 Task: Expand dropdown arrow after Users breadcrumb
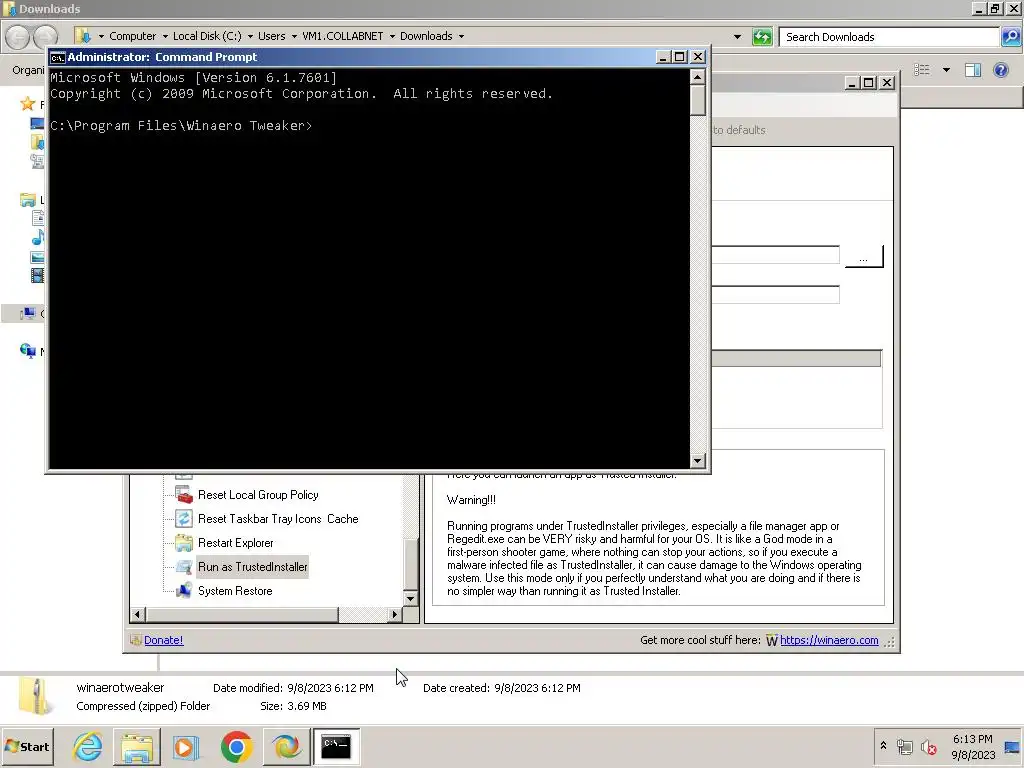294,37
